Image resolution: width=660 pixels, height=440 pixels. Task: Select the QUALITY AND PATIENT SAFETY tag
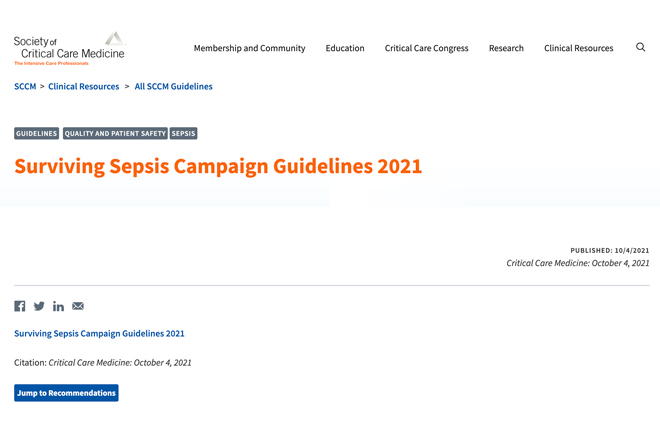click(115, 133)
